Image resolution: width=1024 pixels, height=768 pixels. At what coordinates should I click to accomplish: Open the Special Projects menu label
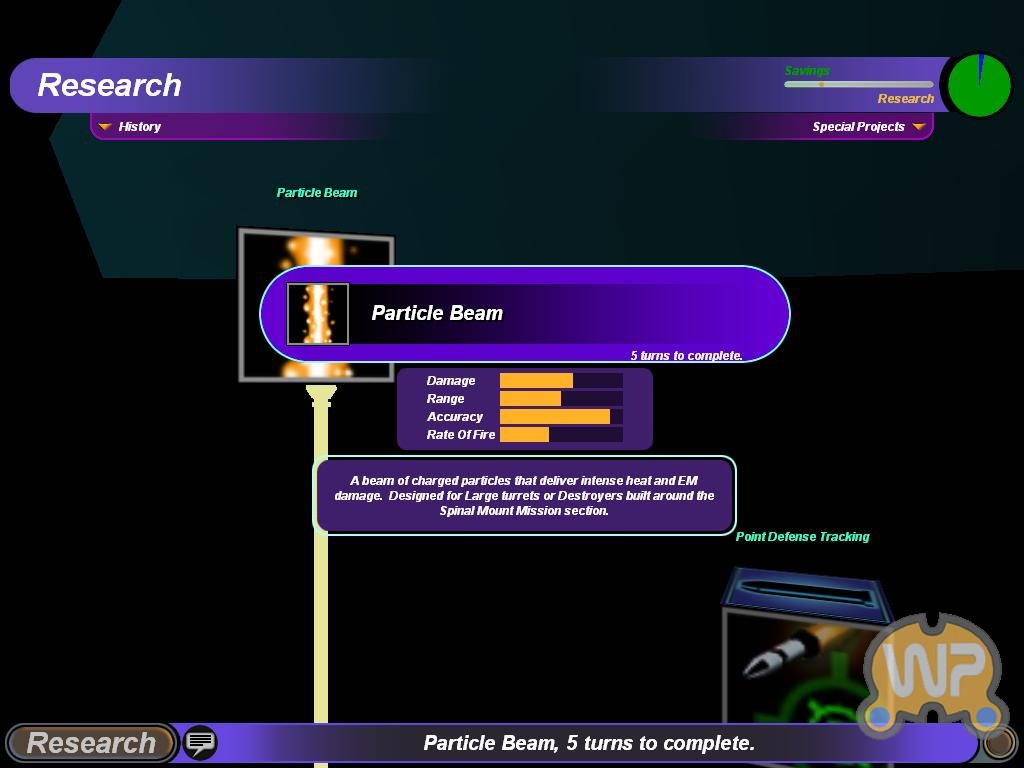(x=858, y=127)
